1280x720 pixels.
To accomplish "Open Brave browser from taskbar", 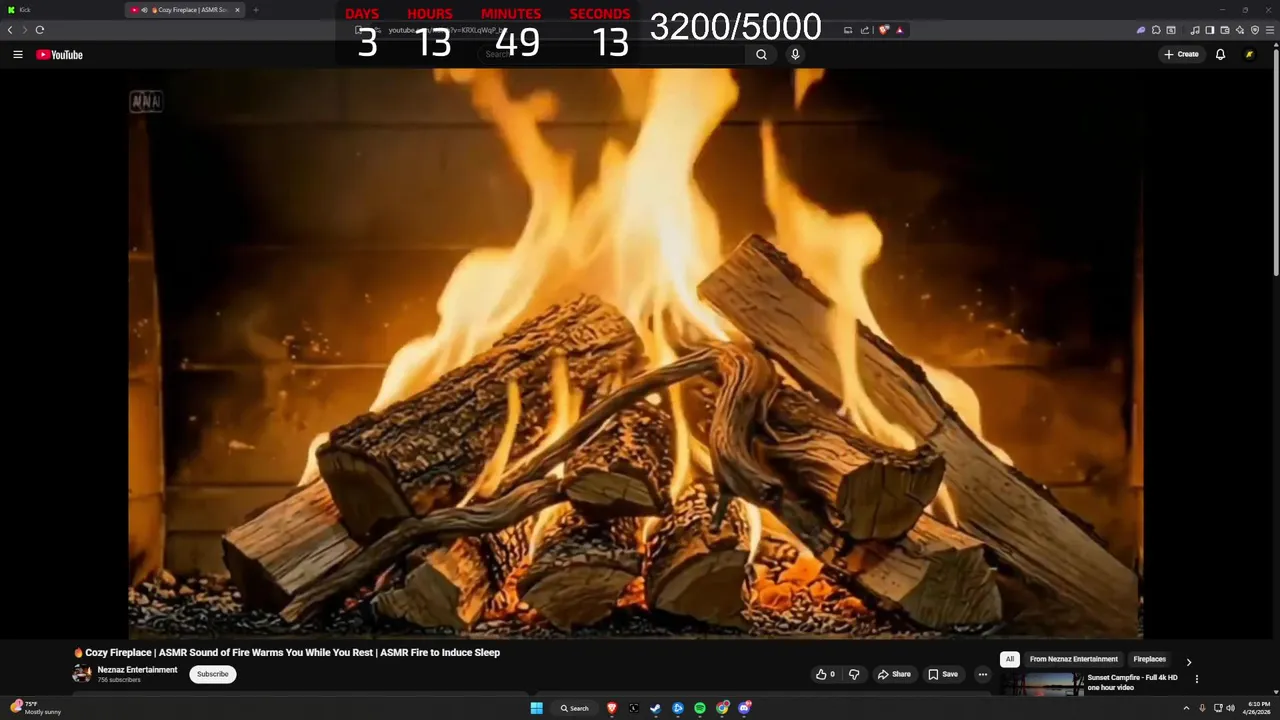I will point(612,708).
